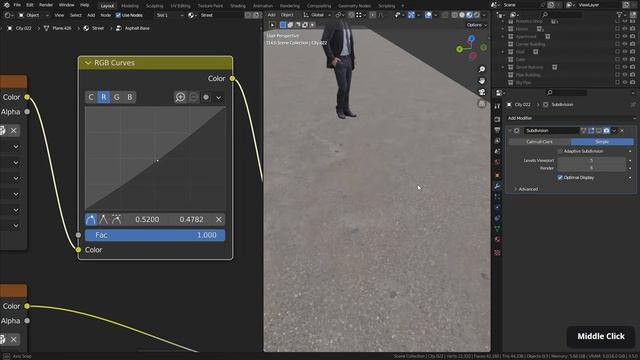Collapse the RGB Curves node
Screen dimensions: 640x360
[88, 63]
